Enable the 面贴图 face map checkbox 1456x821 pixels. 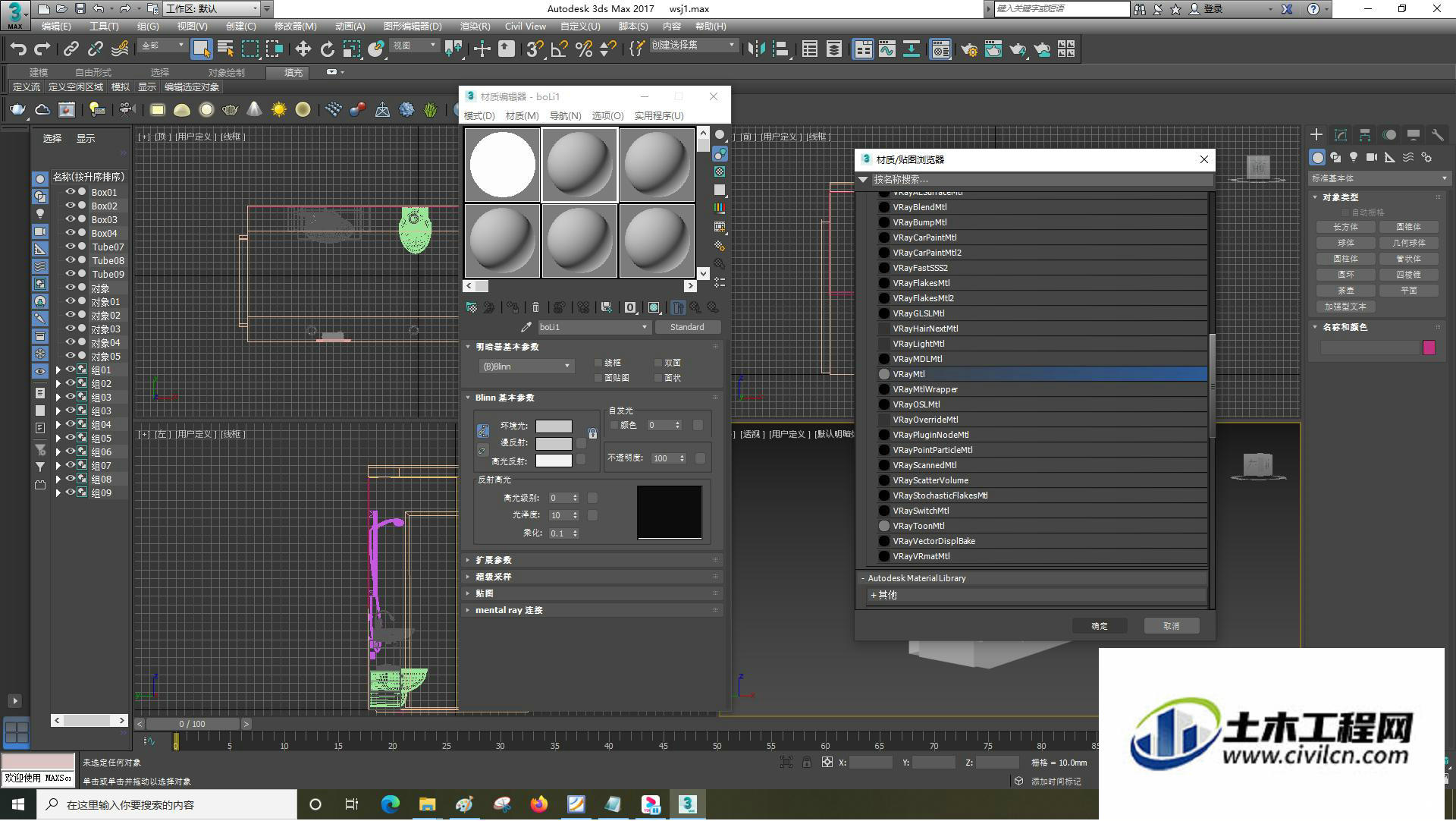[598, 378]
